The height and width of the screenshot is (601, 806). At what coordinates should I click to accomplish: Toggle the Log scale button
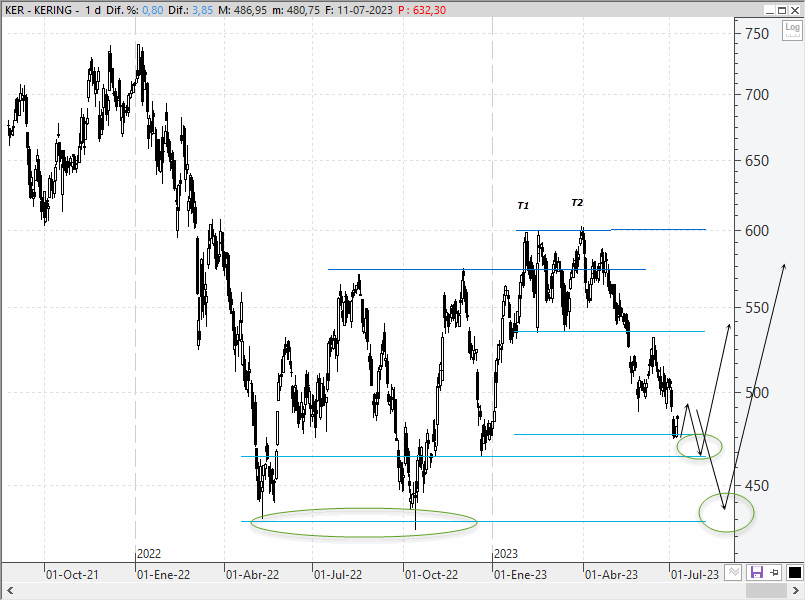click(792, 30)
